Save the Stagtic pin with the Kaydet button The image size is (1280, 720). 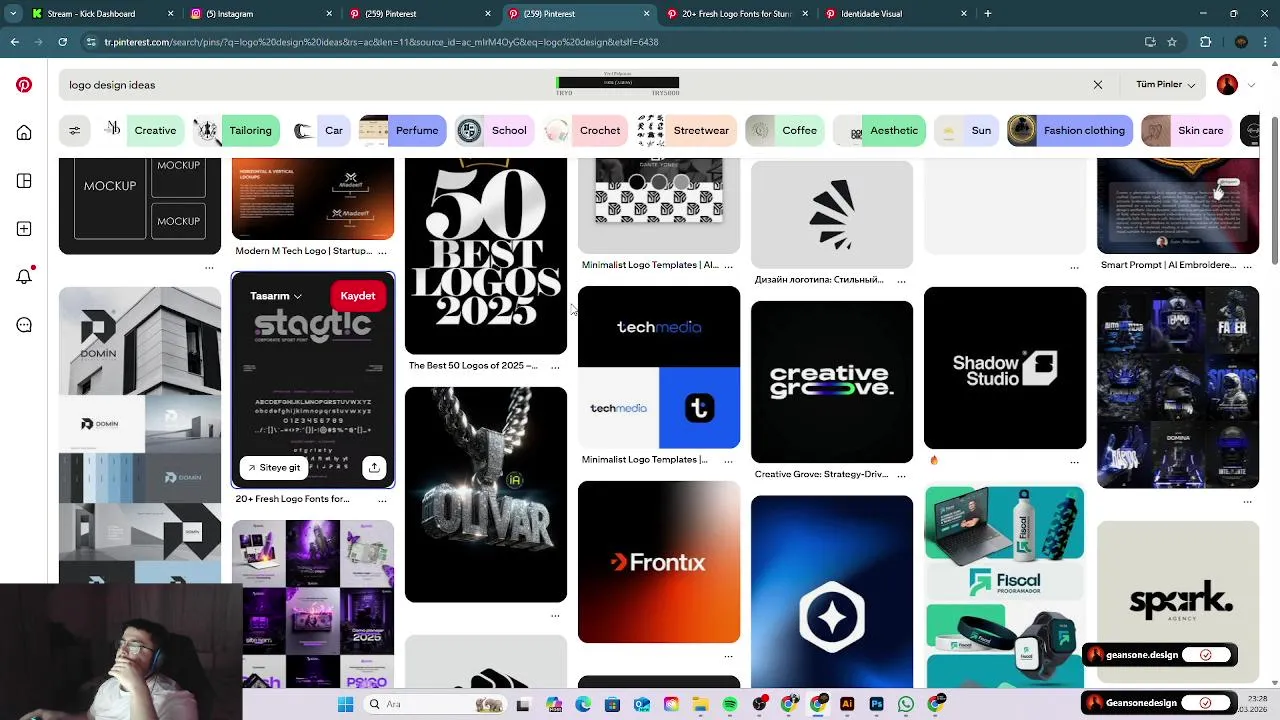click(357, 296)
